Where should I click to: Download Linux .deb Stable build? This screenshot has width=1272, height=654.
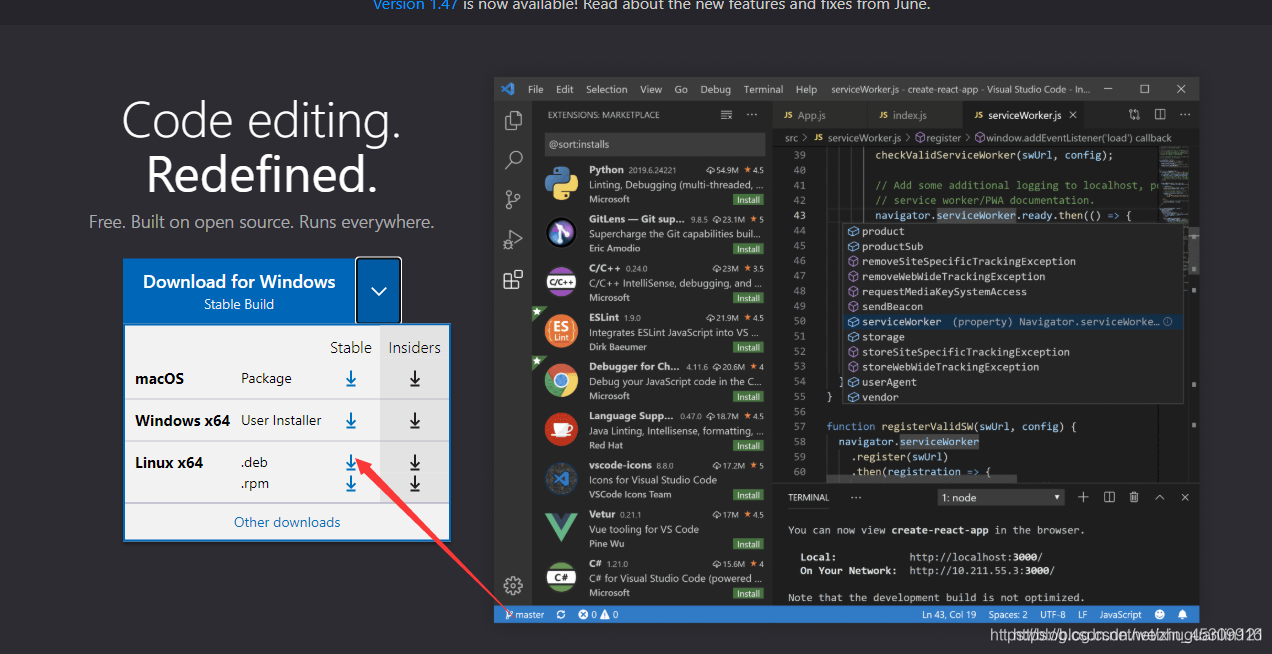click(351, 463)
